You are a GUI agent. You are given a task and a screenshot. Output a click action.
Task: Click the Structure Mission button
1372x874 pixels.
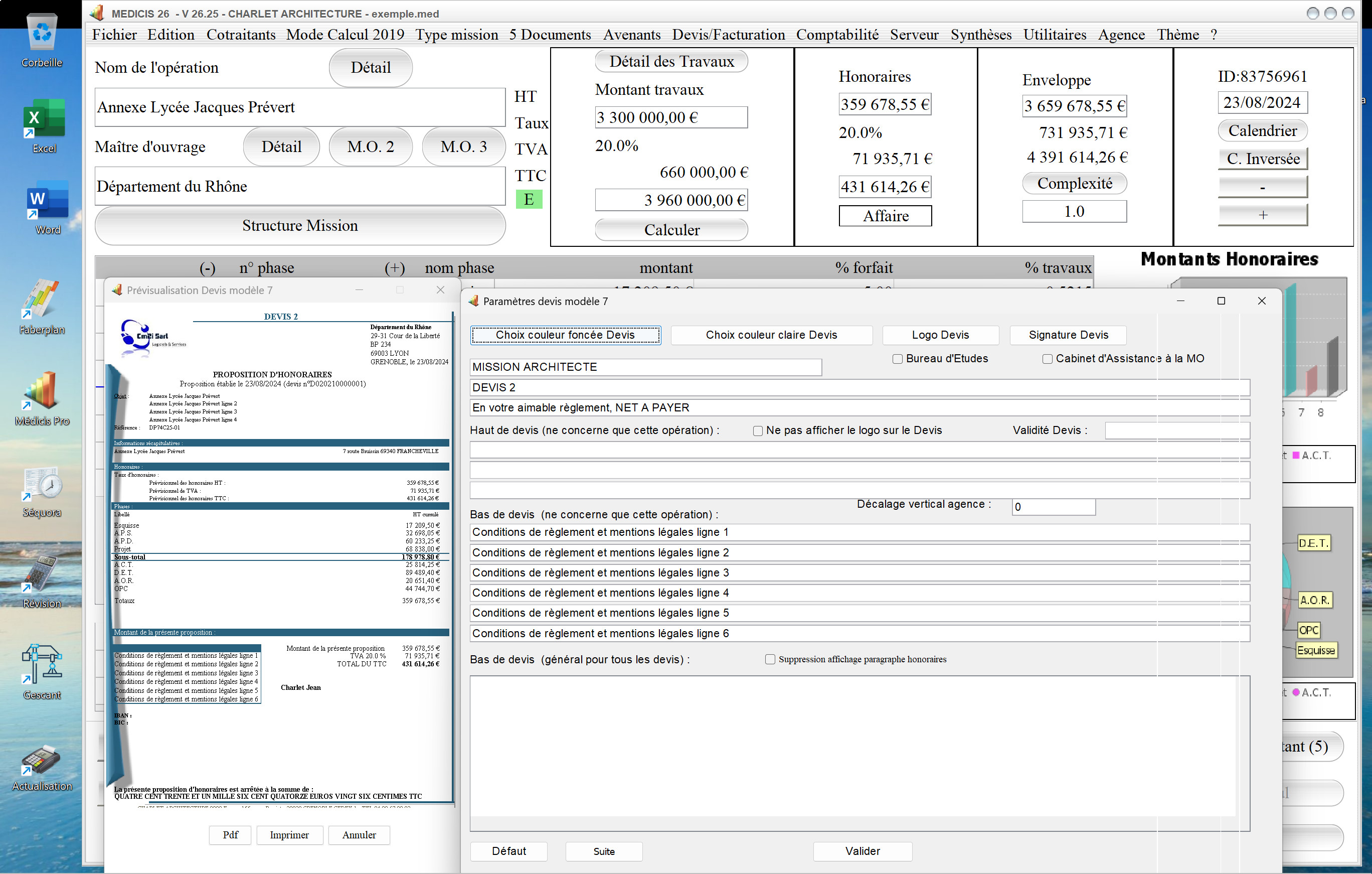300,226
